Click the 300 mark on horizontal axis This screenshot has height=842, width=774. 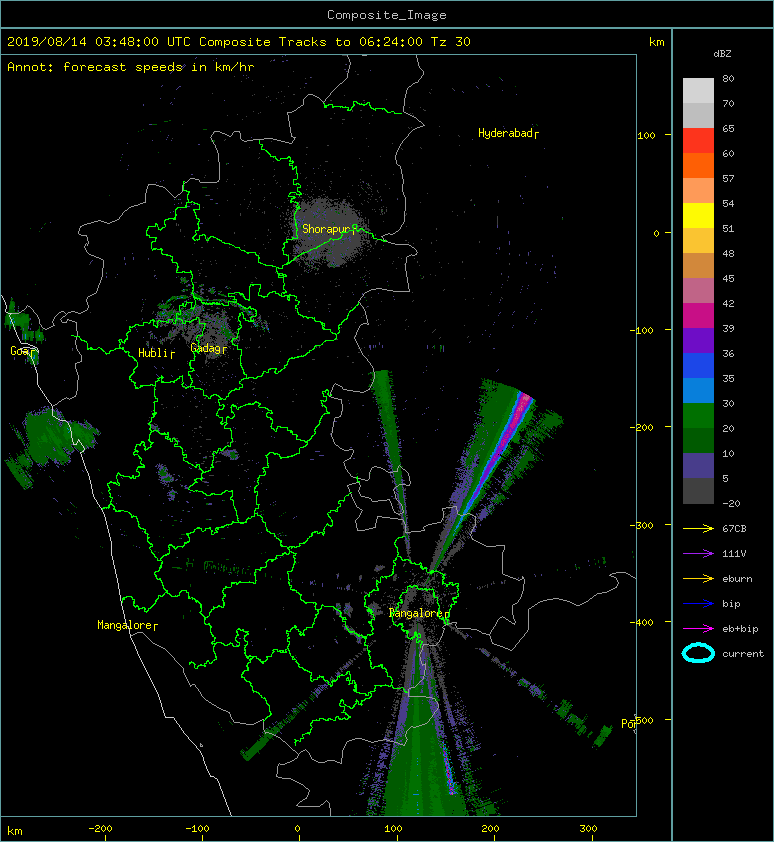tap(589, 829)
